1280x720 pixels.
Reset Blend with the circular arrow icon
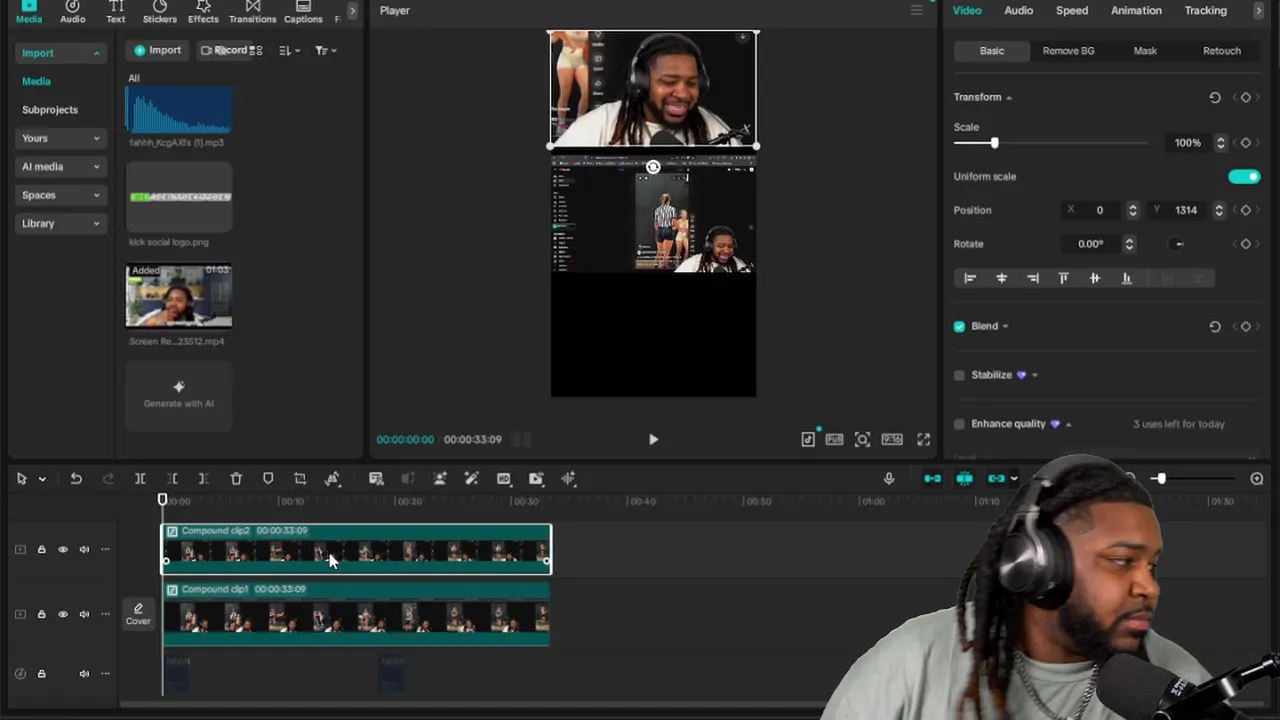(x=1215, y=326)
